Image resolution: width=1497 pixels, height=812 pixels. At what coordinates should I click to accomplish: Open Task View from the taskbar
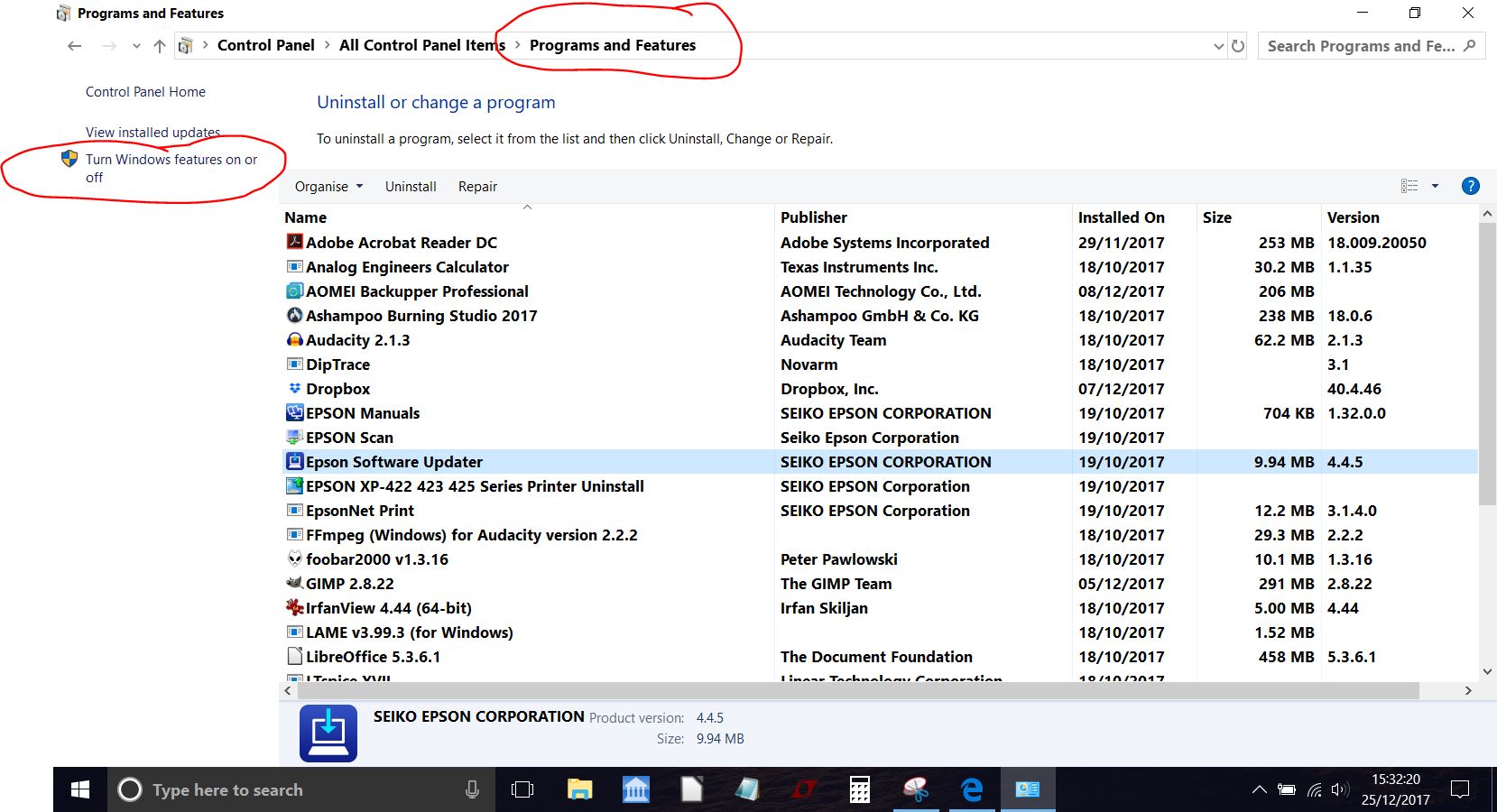[522, 789]
